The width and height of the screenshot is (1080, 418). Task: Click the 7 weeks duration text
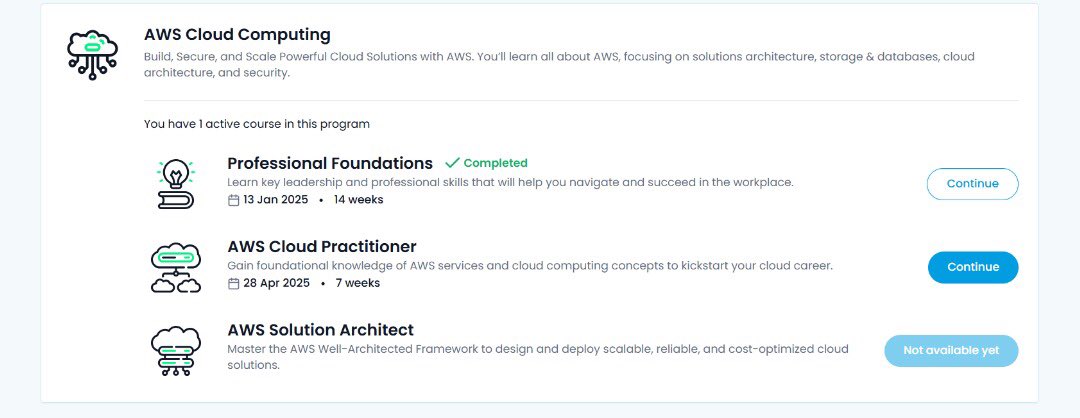pyautogui.click(x=357, y=283)
